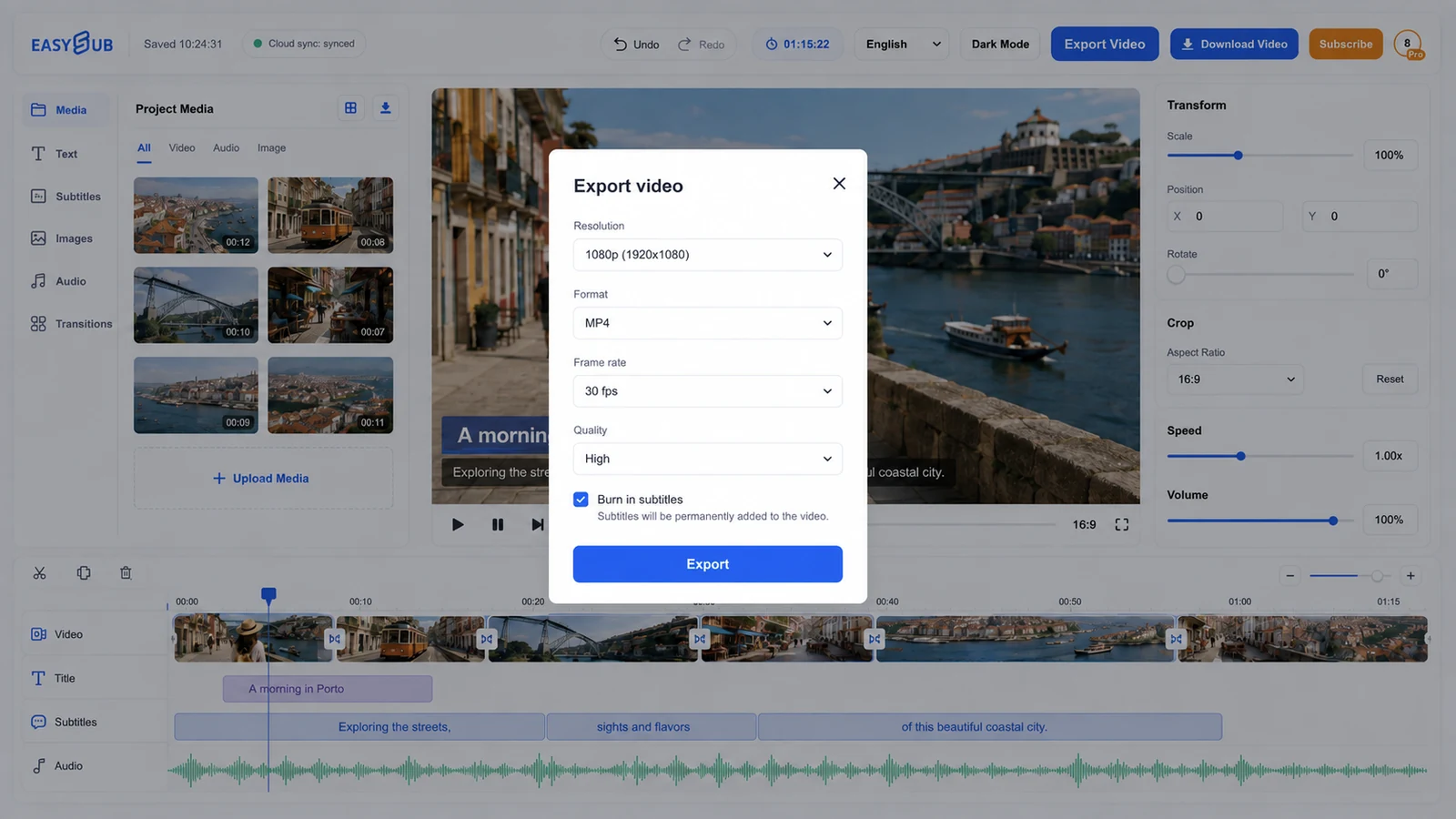The width and height of the screenshot is (1456, 819).
Task: Switch to the Image media tab
Action: point(271,148)
